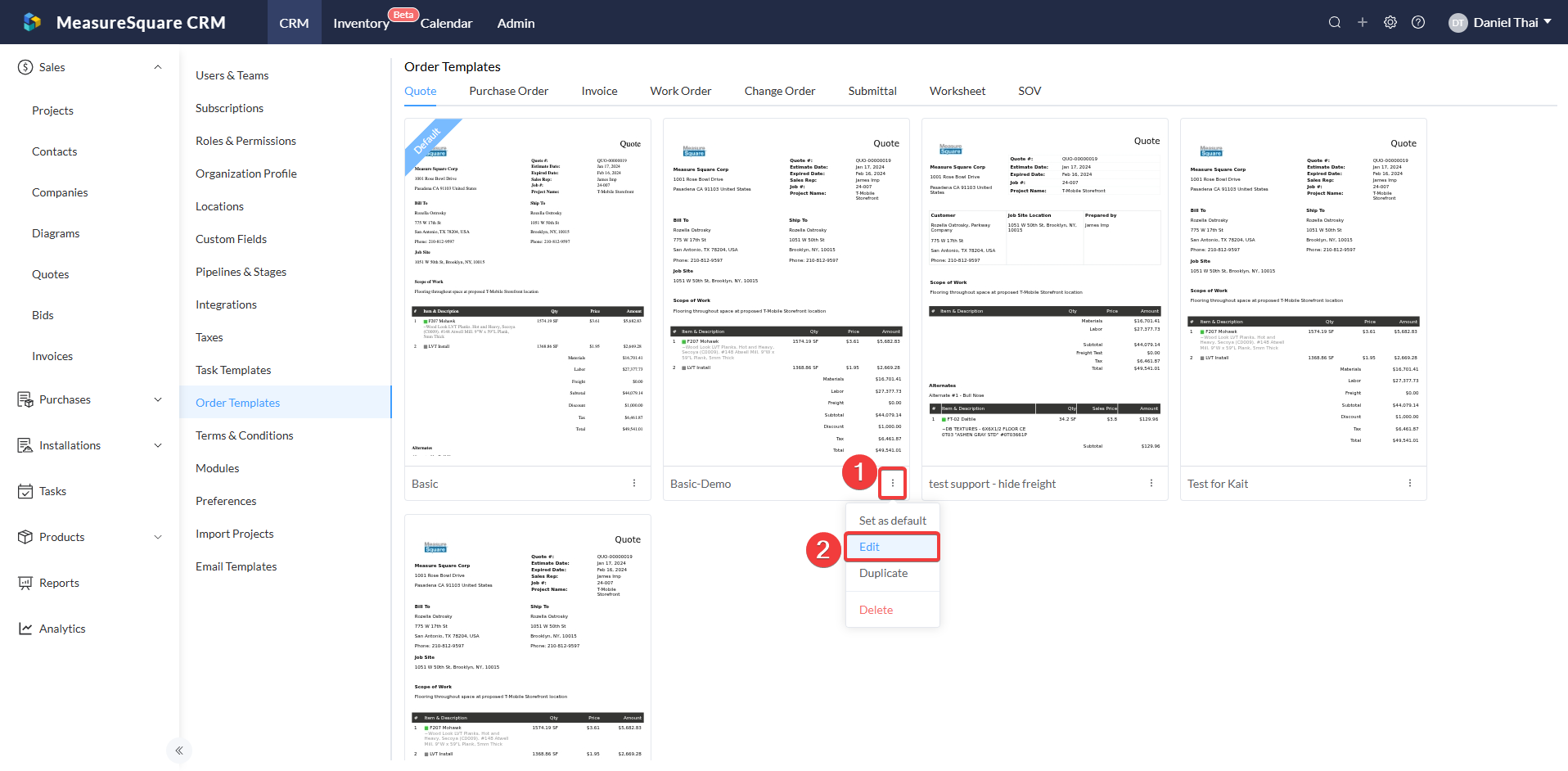Choose Set as default from context menu
The width and height of the screenshot is (1568, 771).
893,521
